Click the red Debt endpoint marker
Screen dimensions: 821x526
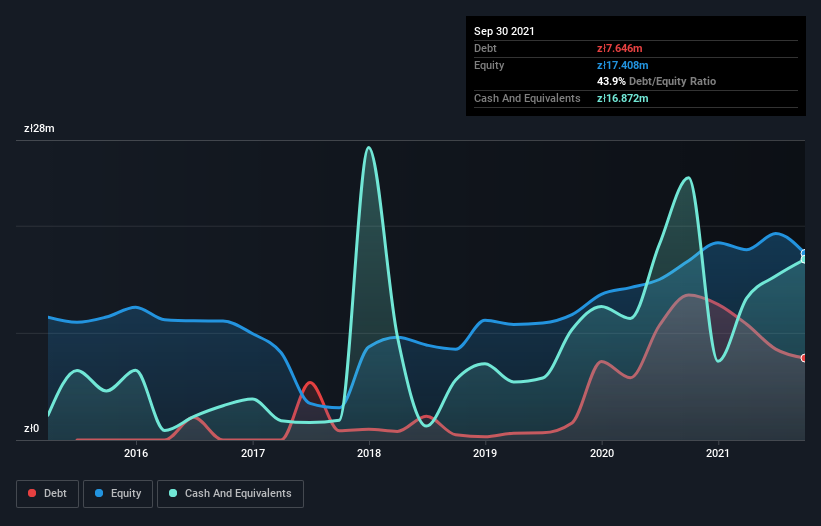coord(804,358)
